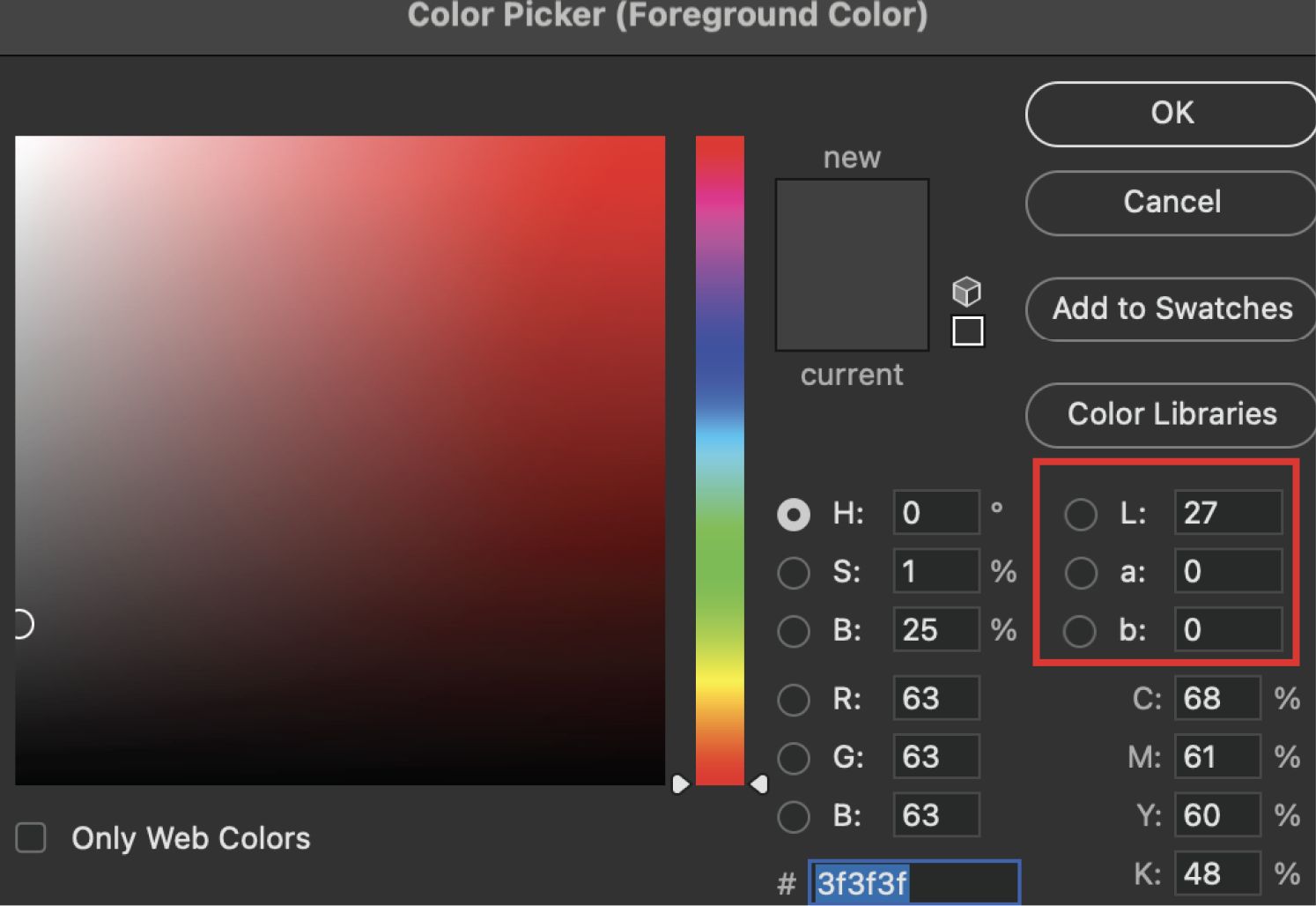
Task: Click the right hue slider arrow
Action: [x=759, y=783]
